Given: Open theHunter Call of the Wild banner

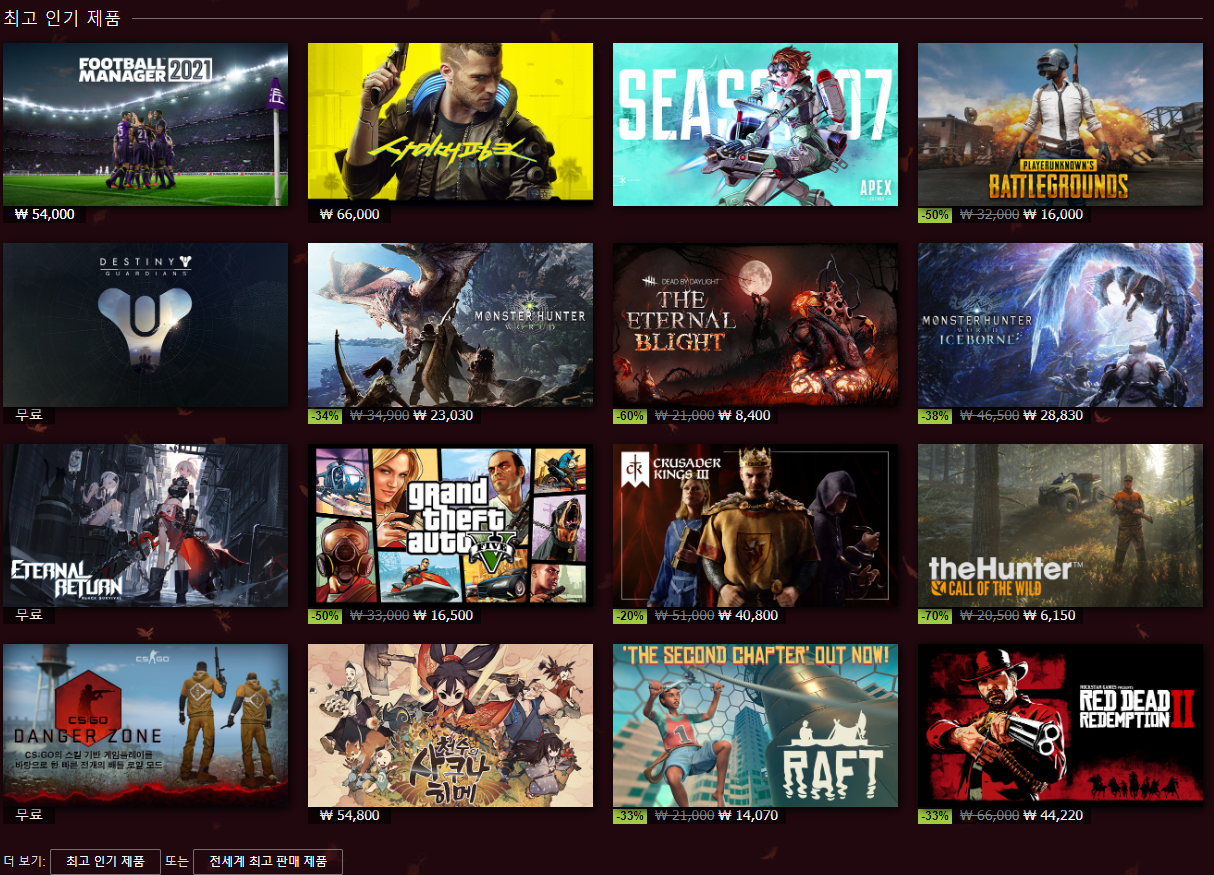Looking at the screenshot, I should point(1060,525).
